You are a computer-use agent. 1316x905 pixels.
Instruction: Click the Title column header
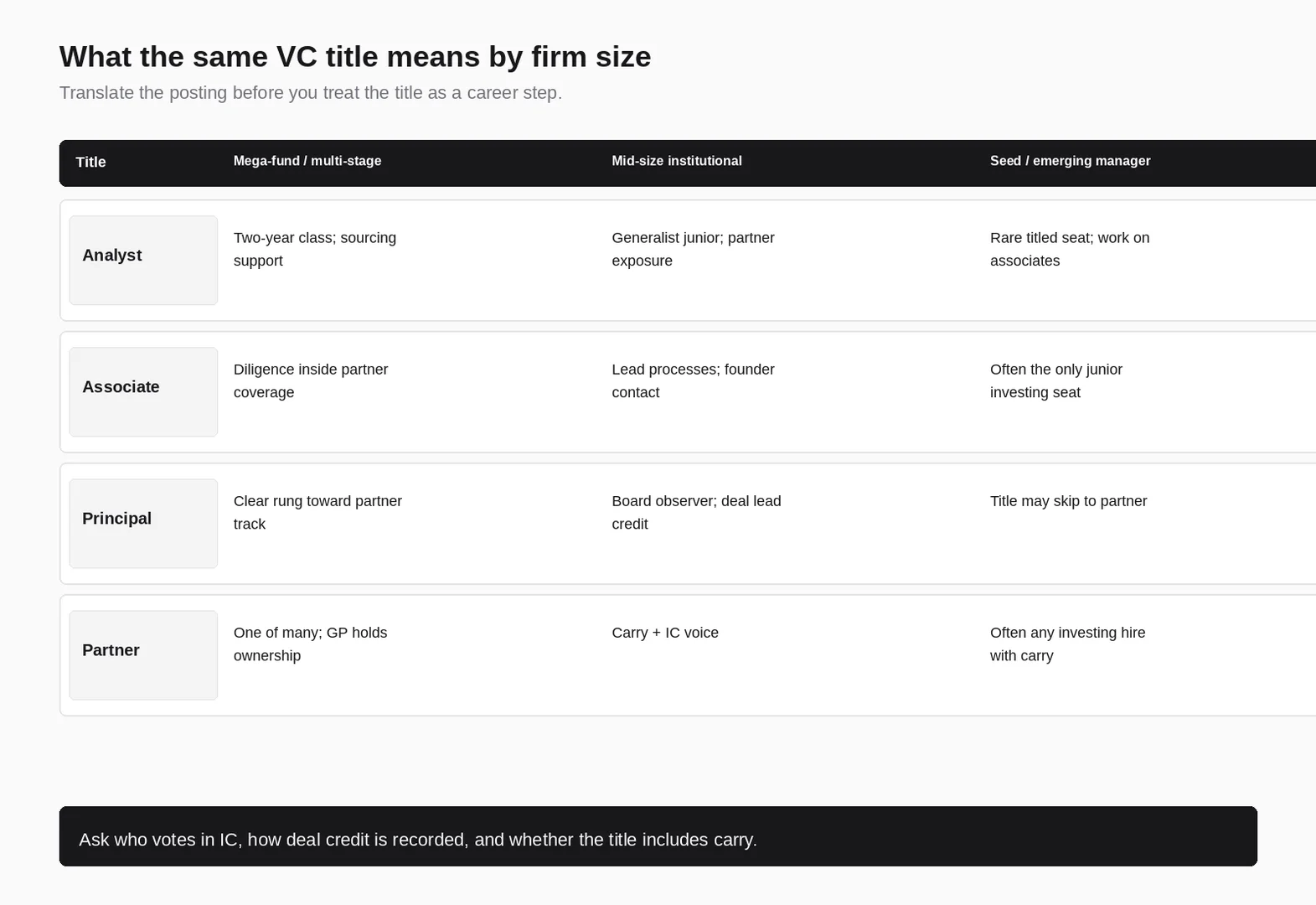coord(90,163)
